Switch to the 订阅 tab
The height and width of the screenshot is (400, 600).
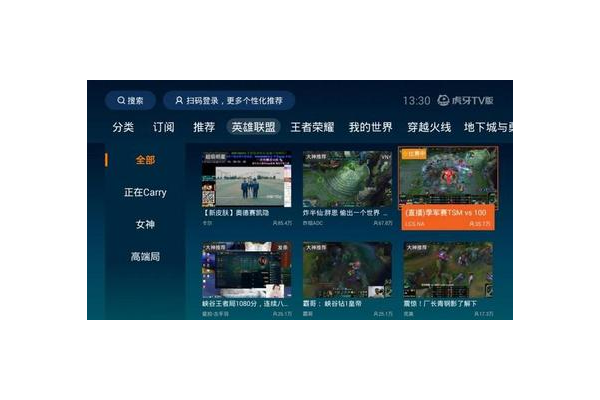tap(164, 127)
